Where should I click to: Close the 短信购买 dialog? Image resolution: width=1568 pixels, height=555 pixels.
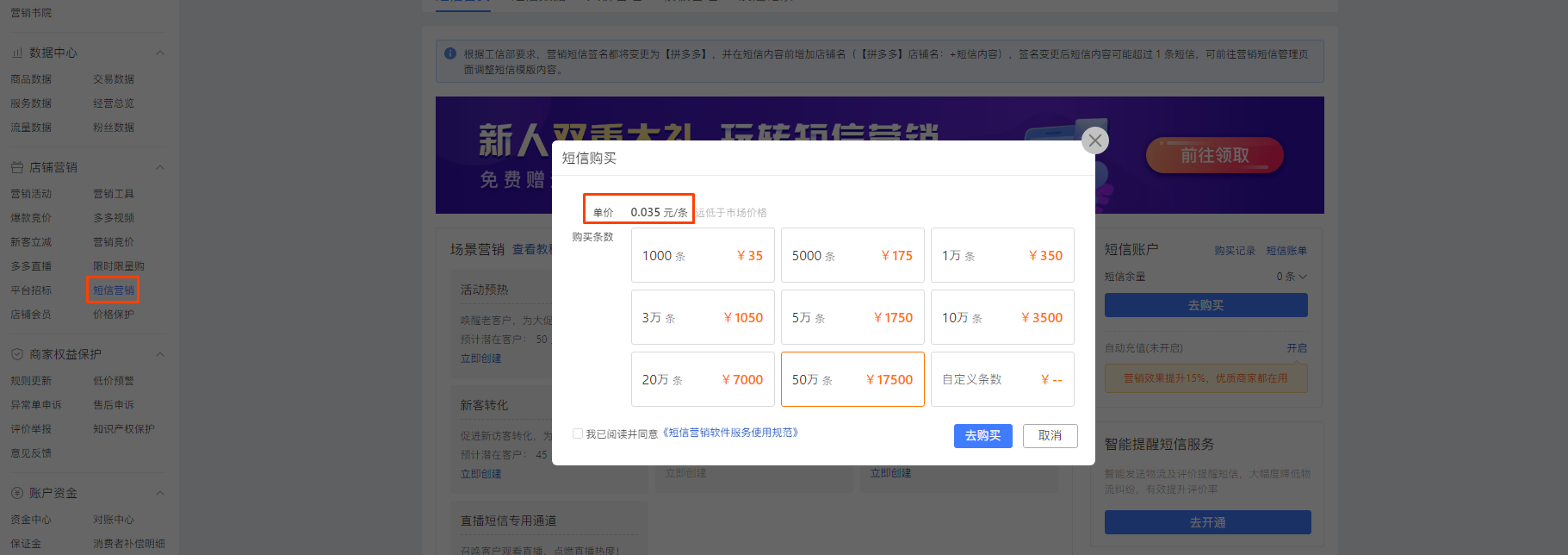1094,140
